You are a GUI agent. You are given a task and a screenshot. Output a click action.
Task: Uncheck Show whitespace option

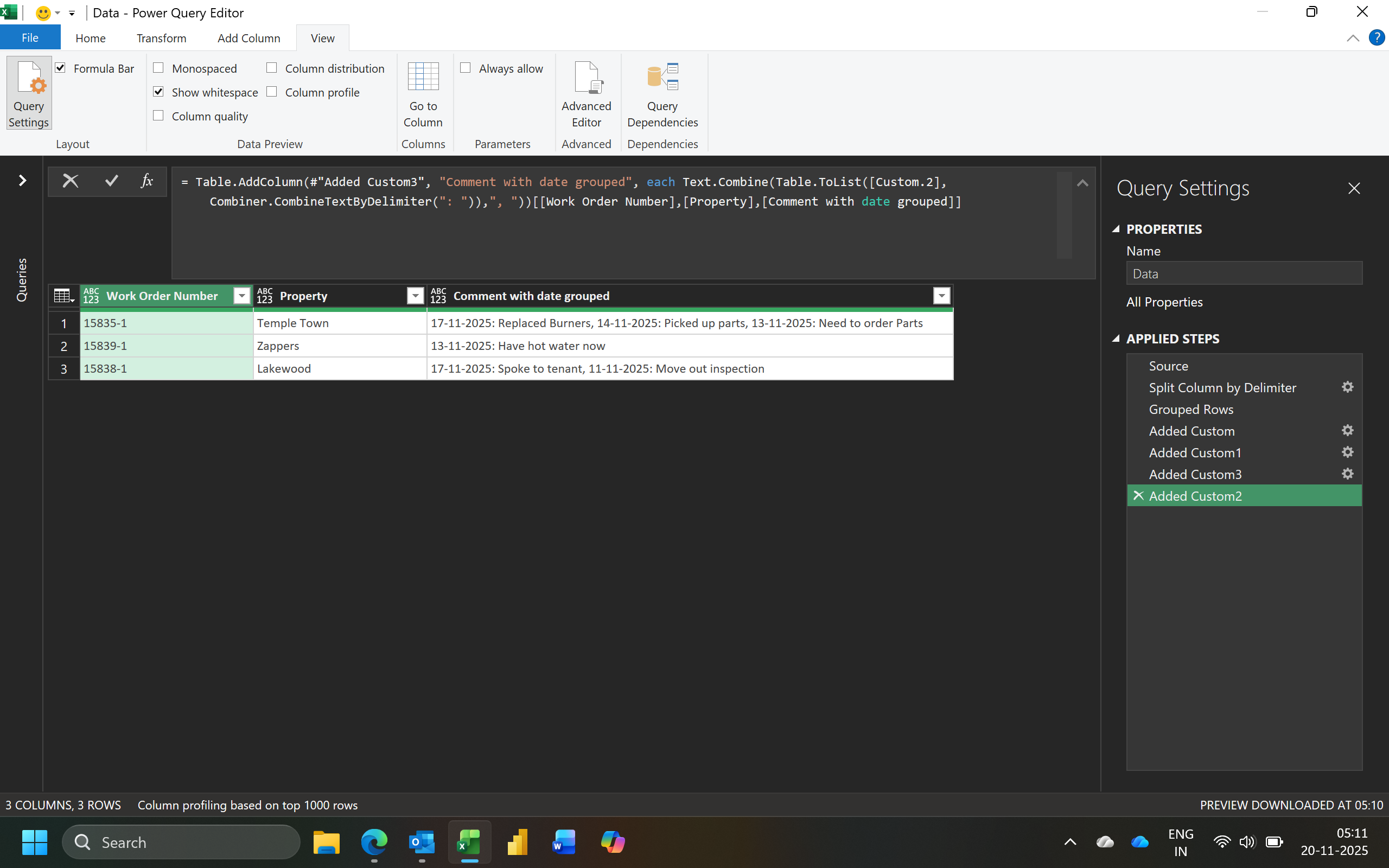point(159,92)
